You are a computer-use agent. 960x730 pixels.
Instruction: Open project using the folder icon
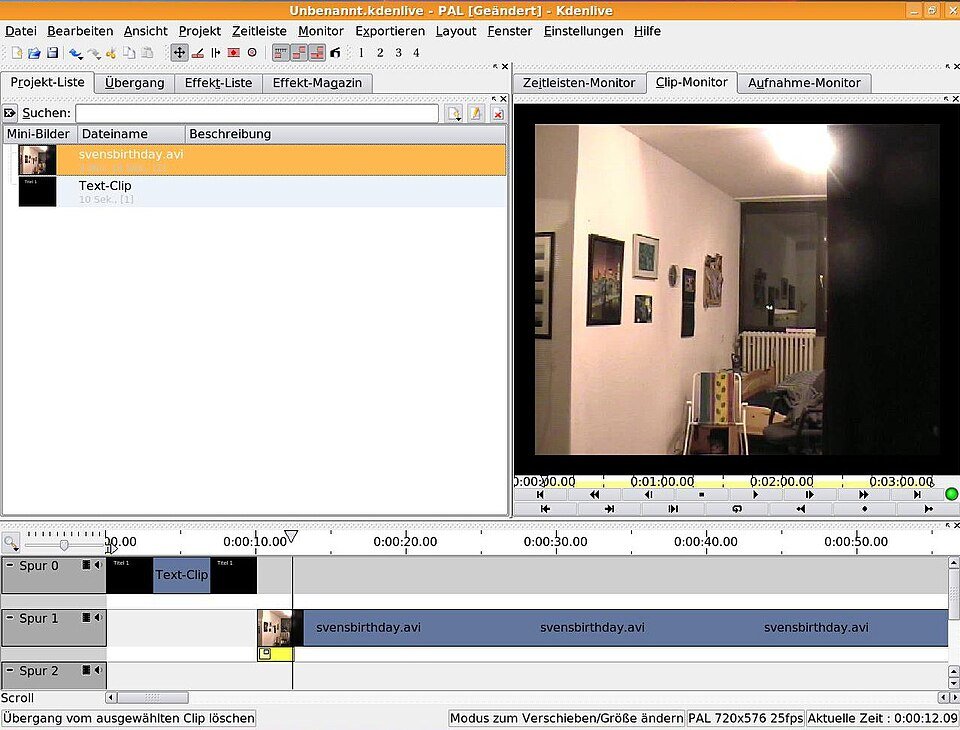(34, 53)
